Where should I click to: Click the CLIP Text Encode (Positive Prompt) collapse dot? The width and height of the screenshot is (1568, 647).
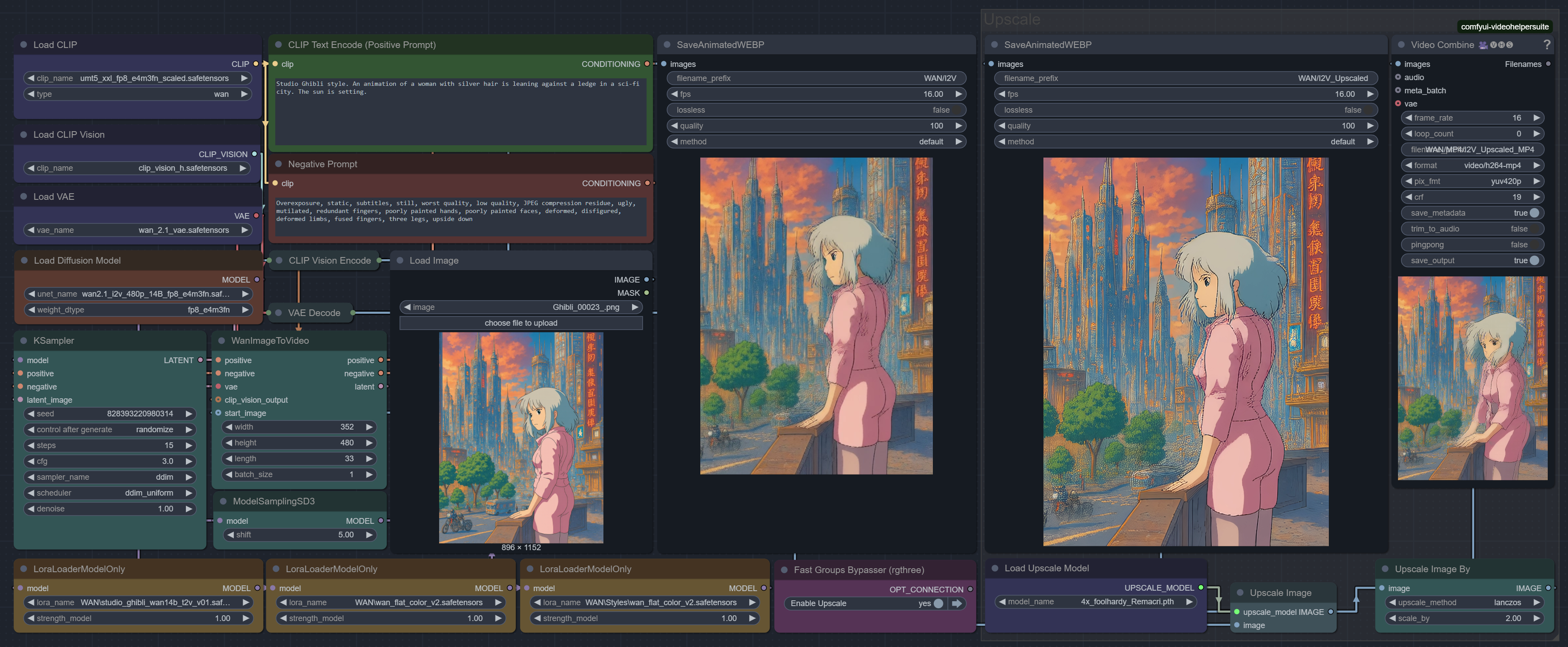tap(278, 45)
